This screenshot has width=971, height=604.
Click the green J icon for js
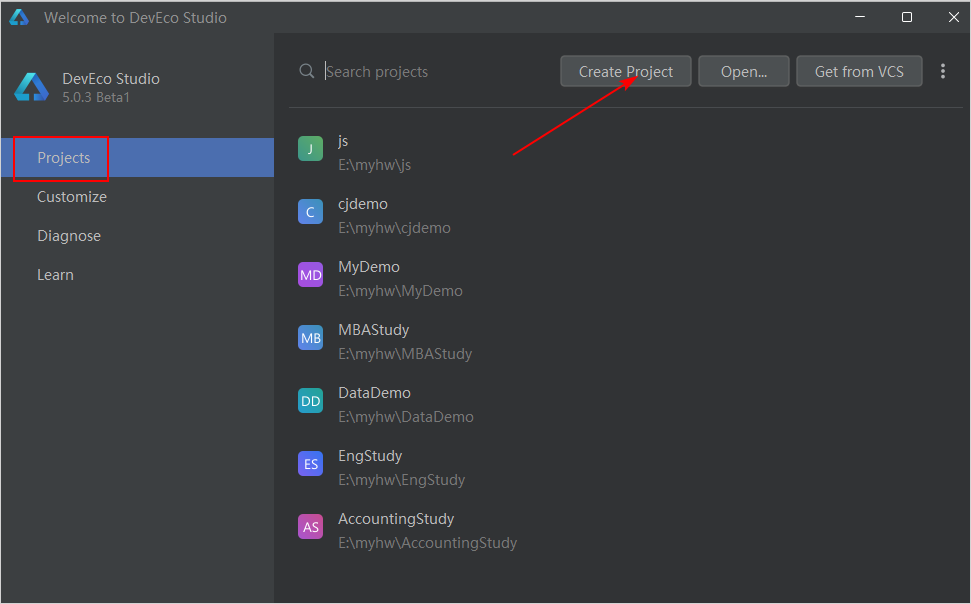(310, 149)
